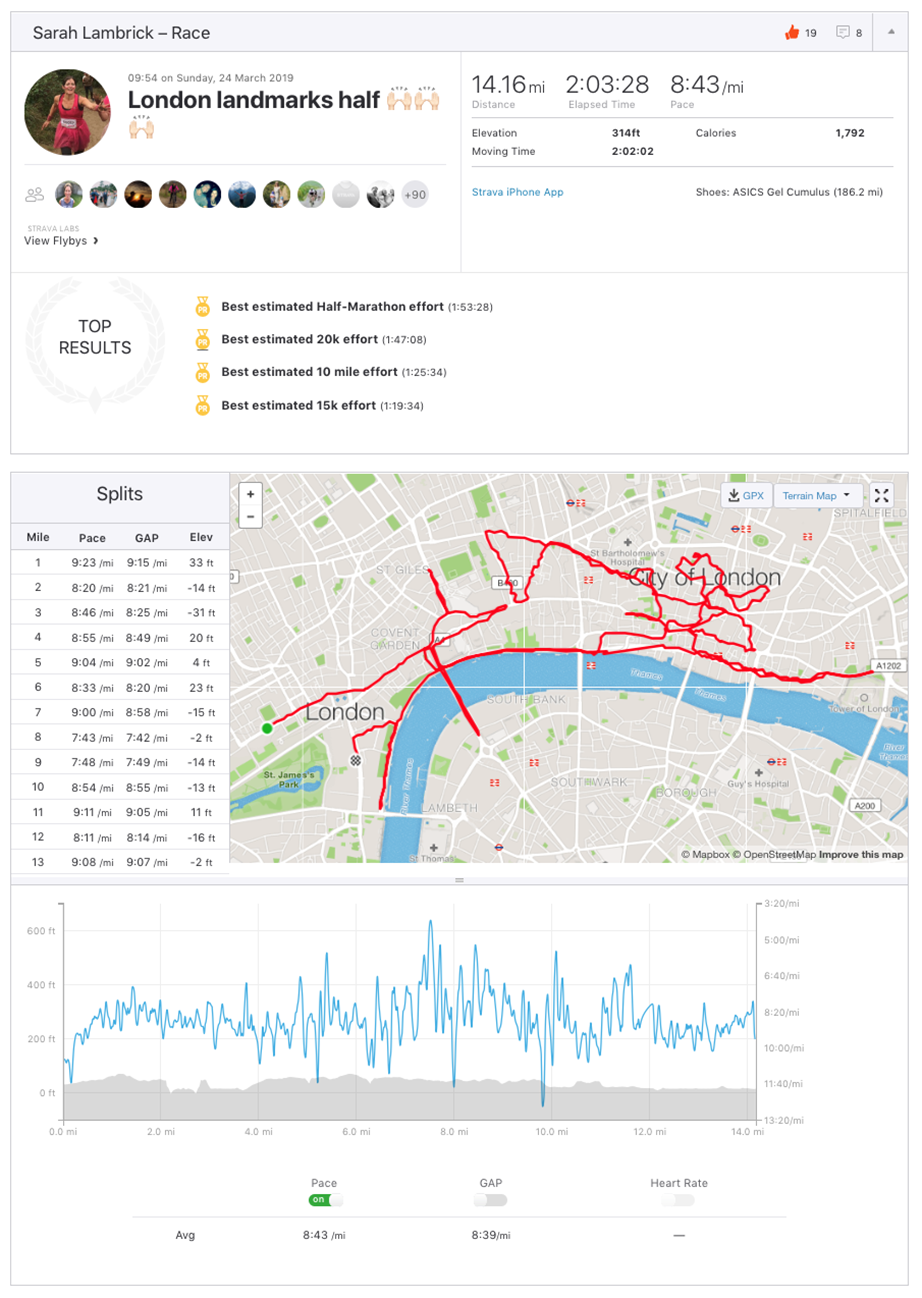Click the PR medal beside Half-Marathon effort
Viewport: 922px width, 1298px height.
coord(202,306)
